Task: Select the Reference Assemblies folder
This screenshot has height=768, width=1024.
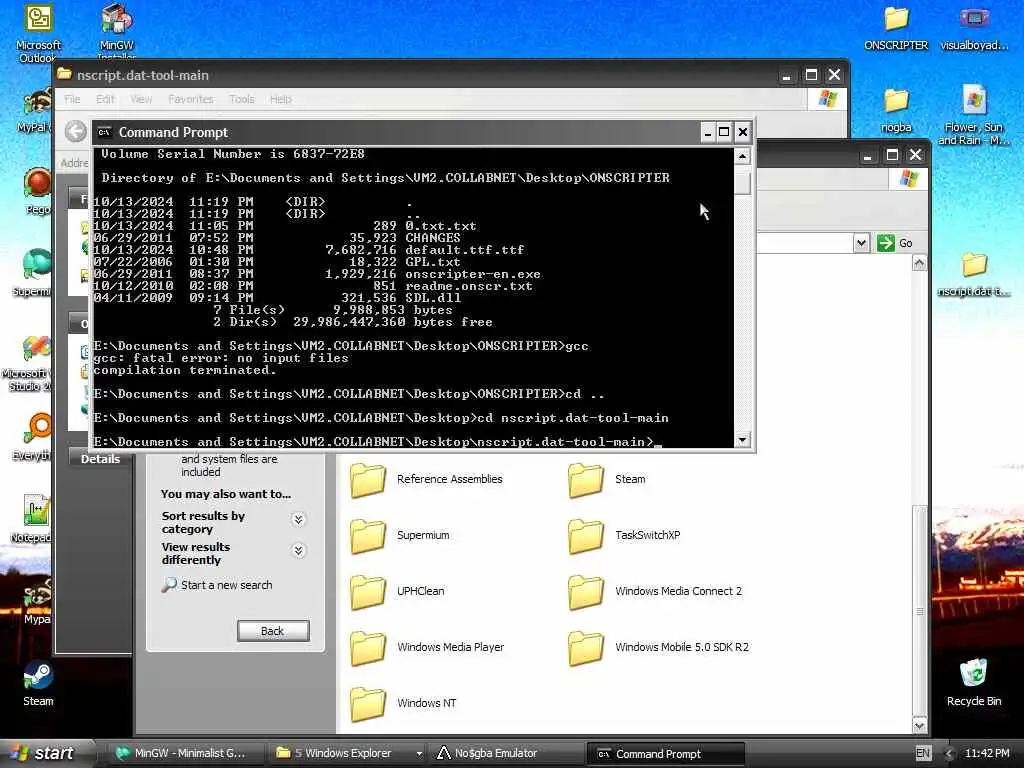Action: pos(426,479)
